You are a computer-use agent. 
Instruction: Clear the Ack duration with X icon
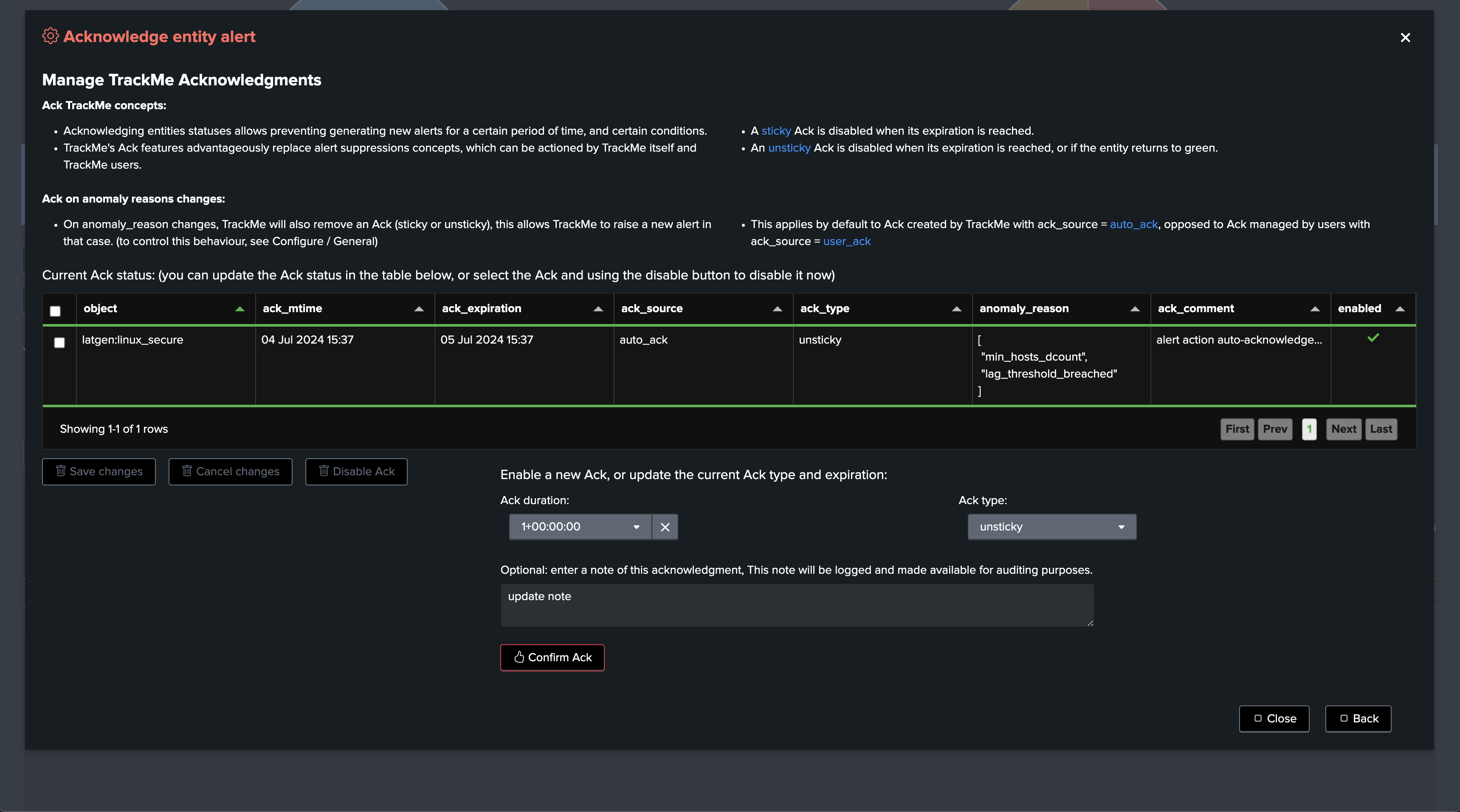point(665,527)
